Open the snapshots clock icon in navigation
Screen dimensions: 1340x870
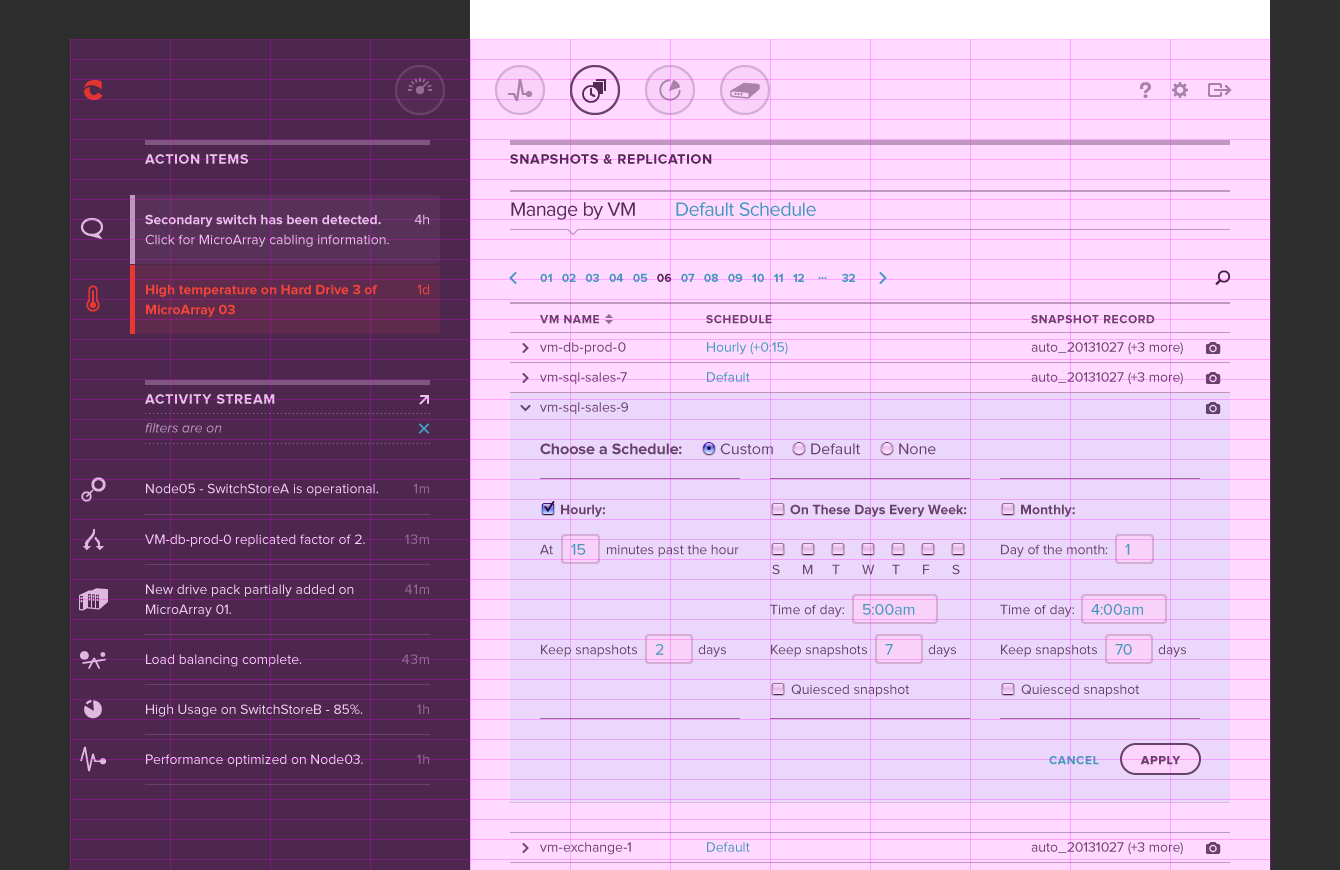pos(595,91)
